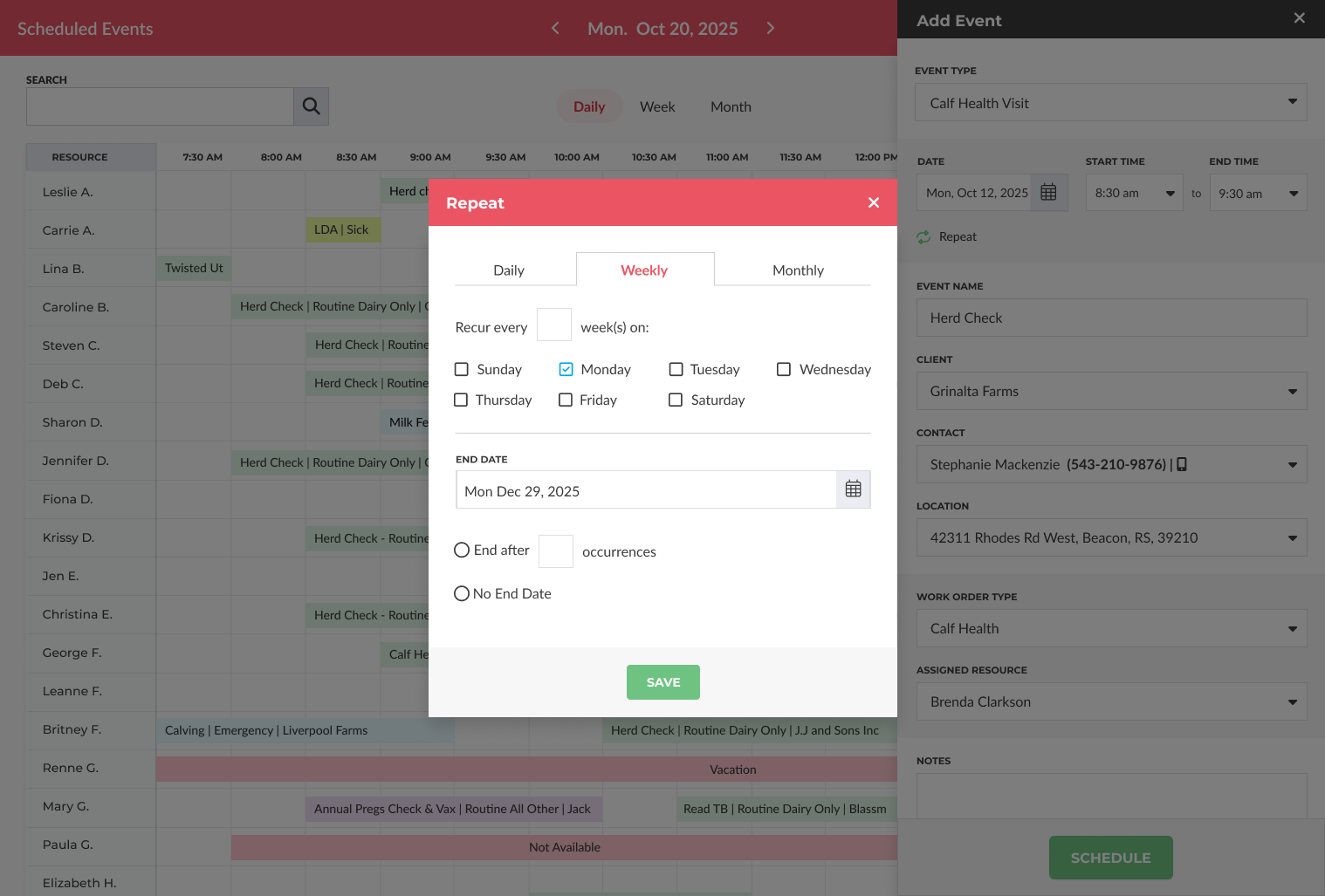Screen dimensions: 1325x896
Task: Enable the Wednesday checkbox
Action: pos(784,369)
